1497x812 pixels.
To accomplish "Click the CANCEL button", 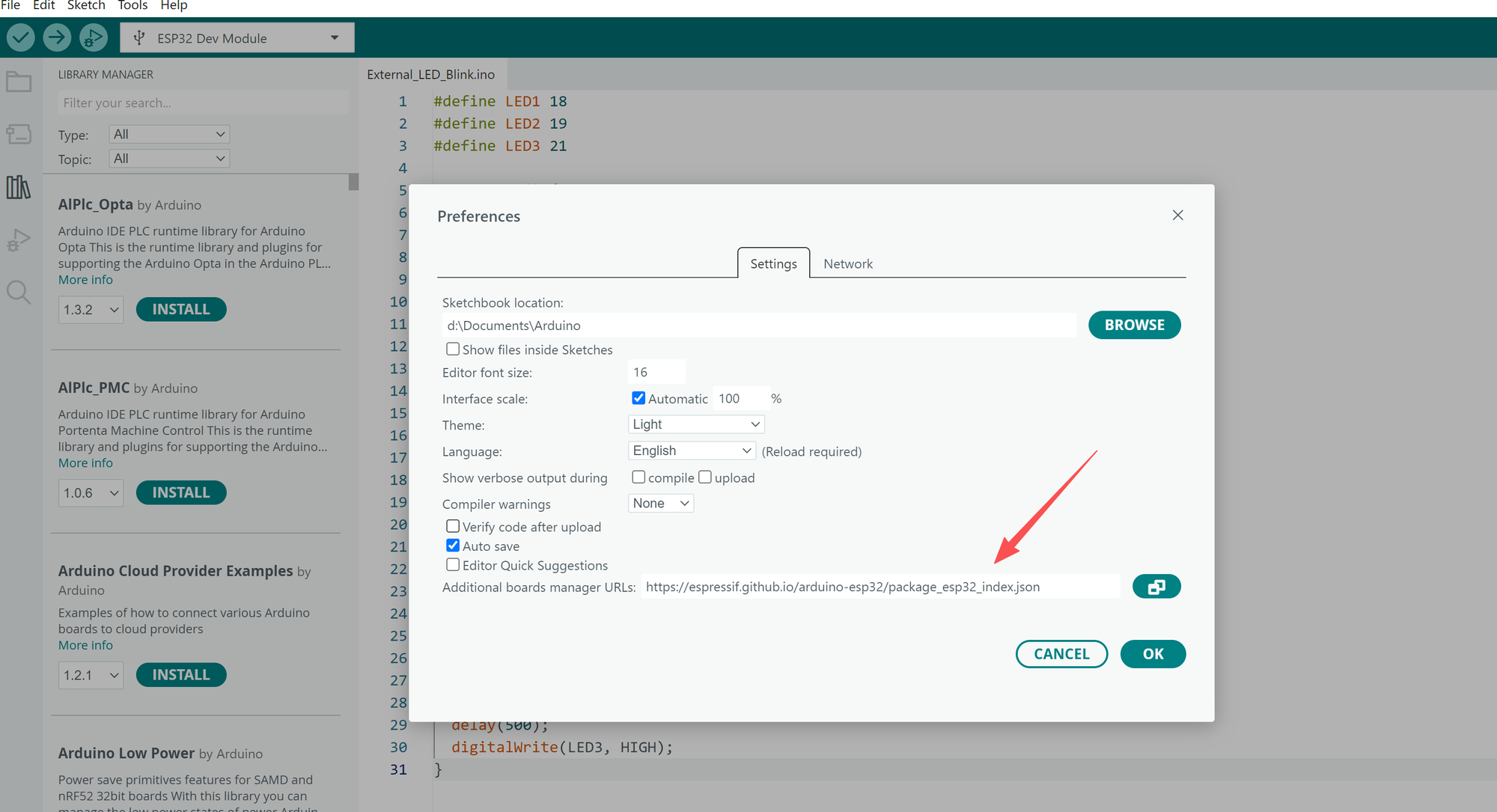I will (x=1061, y=654).
